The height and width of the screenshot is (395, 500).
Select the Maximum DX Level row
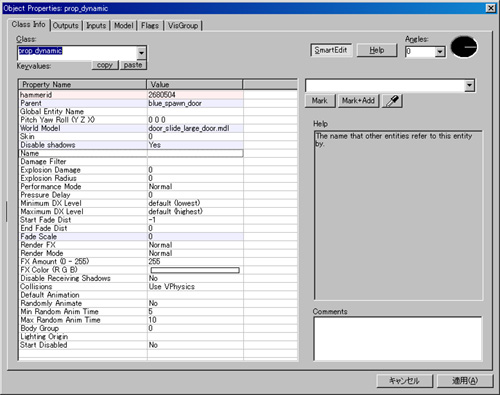coord(131,212)
